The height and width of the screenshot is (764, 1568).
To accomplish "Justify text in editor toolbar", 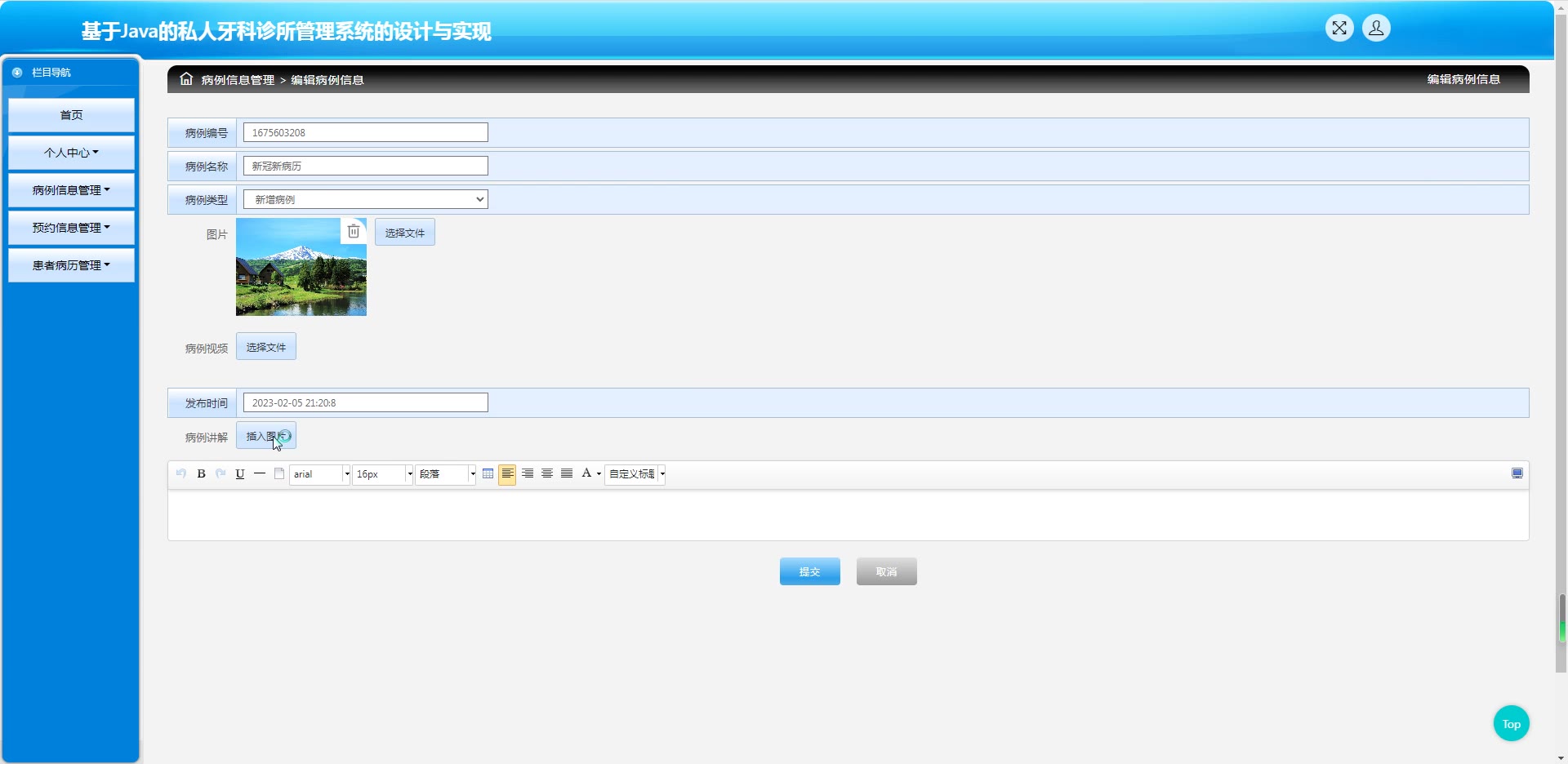I will click(567, 473).
